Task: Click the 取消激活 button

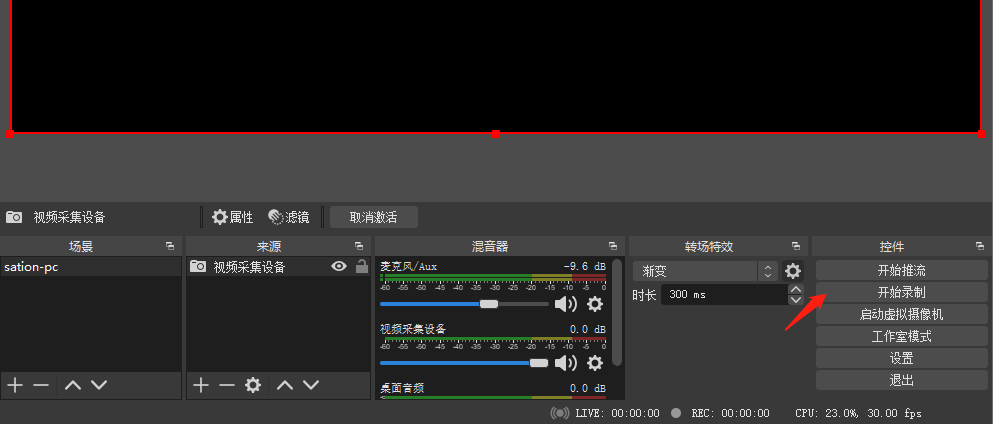Action: tap(373, 217)
